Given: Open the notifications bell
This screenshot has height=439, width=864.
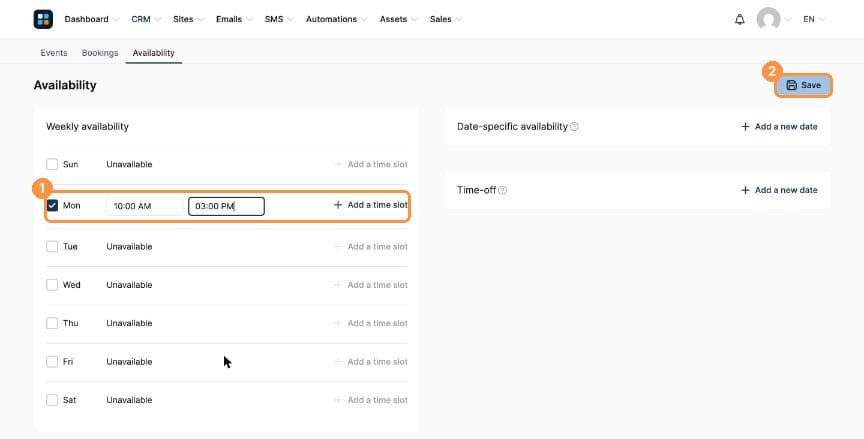Looking at the screenshot, I should (x=739, y=19).
